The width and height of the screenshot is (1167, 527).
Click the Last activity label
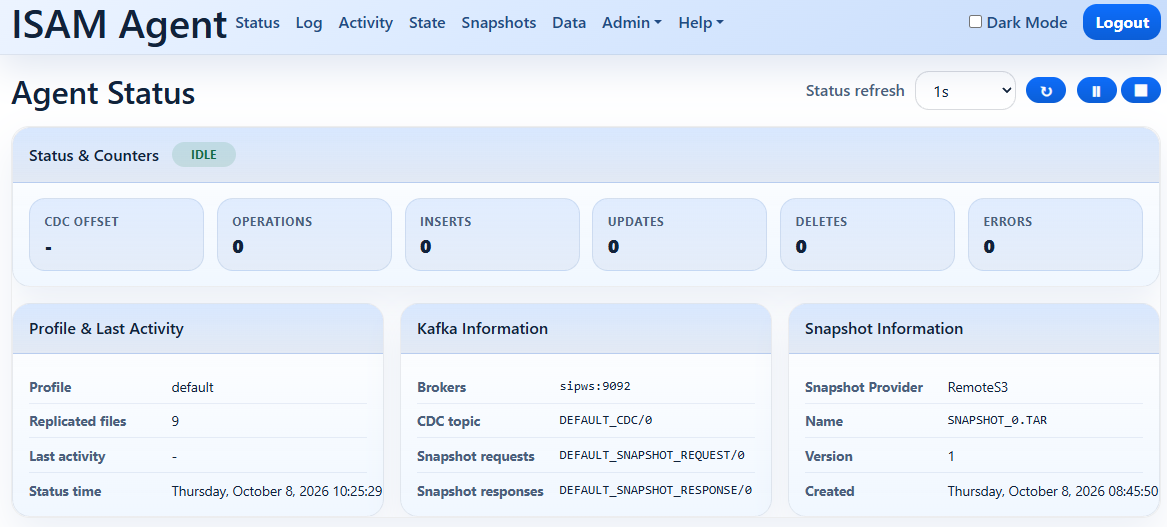coord(67,456)
